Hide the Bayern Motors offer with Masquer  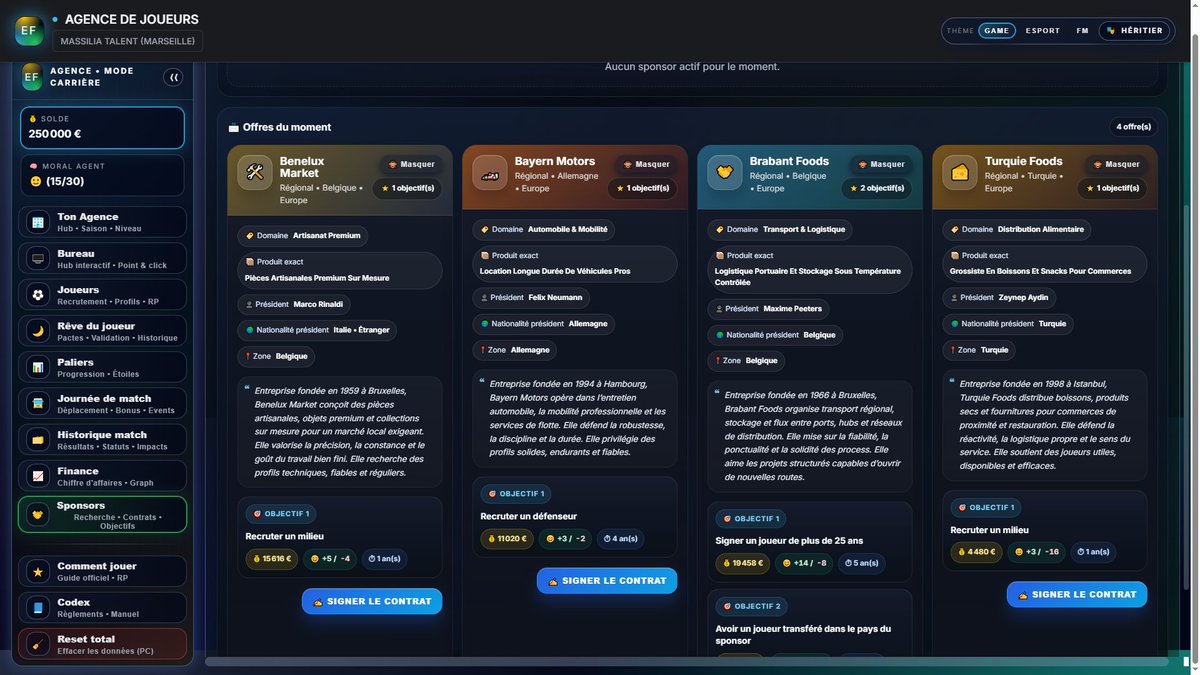pyautogui.click(x=646, y=164)
